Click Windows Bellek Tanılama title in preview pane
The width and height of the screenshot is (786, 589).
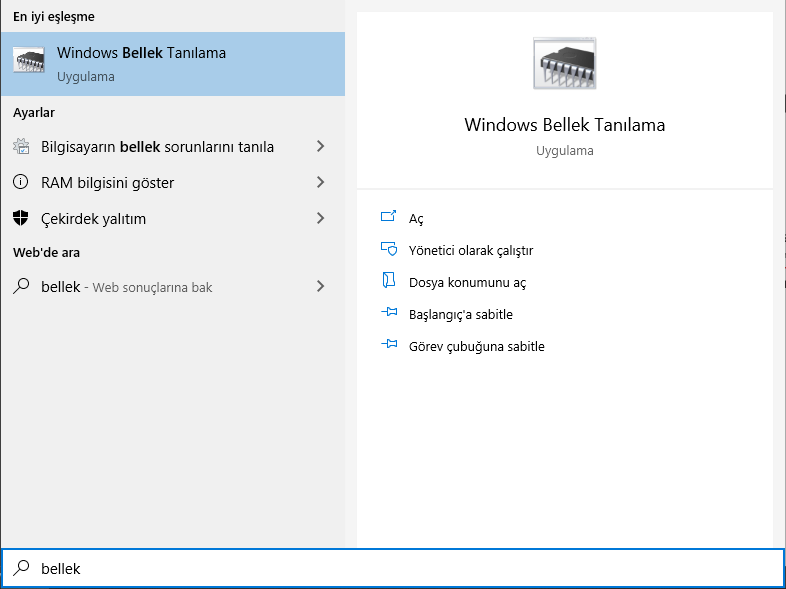click(564, 125)
